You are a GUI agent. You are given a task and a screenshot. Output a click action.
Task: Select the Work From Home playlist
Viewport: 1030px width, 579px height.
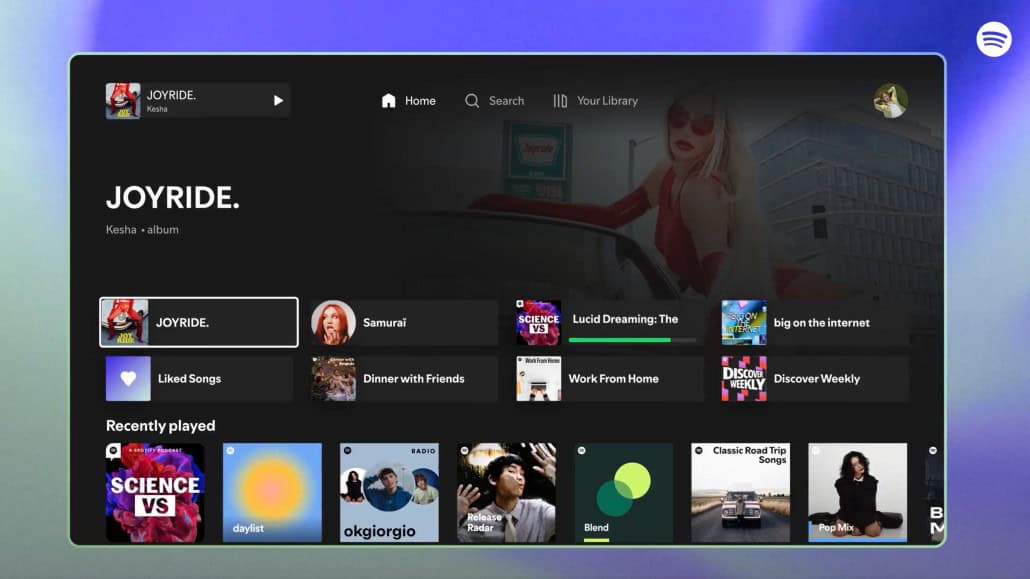[x=609, y=379]
